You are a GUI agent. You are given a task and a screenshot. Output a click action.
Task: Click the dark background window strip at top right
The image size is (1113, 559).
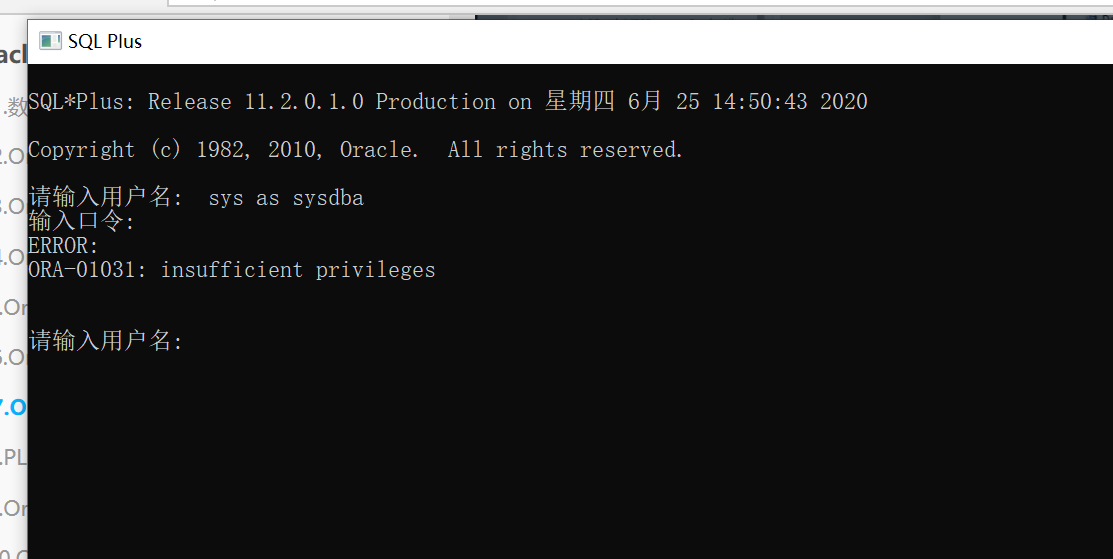pos(794,16)
